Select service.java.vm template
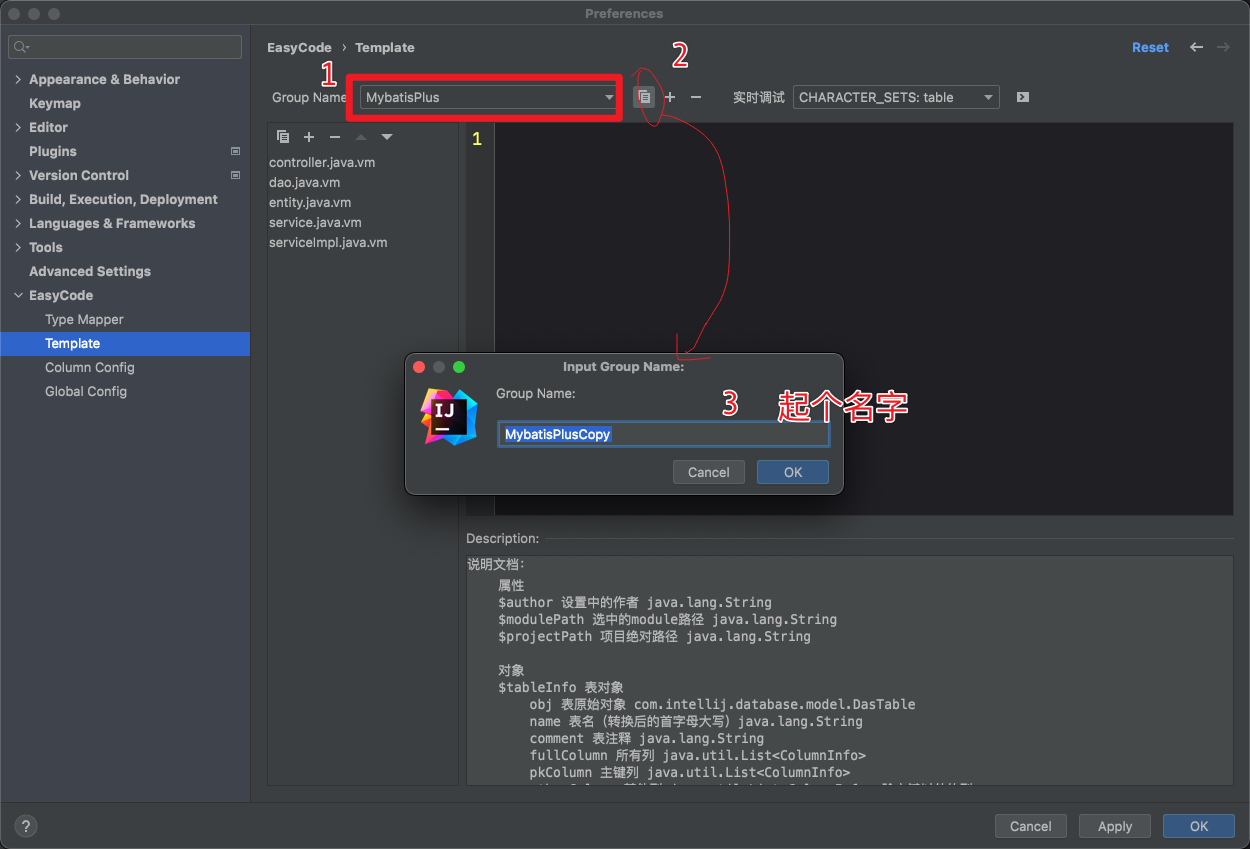 click(x=315, y=222)
